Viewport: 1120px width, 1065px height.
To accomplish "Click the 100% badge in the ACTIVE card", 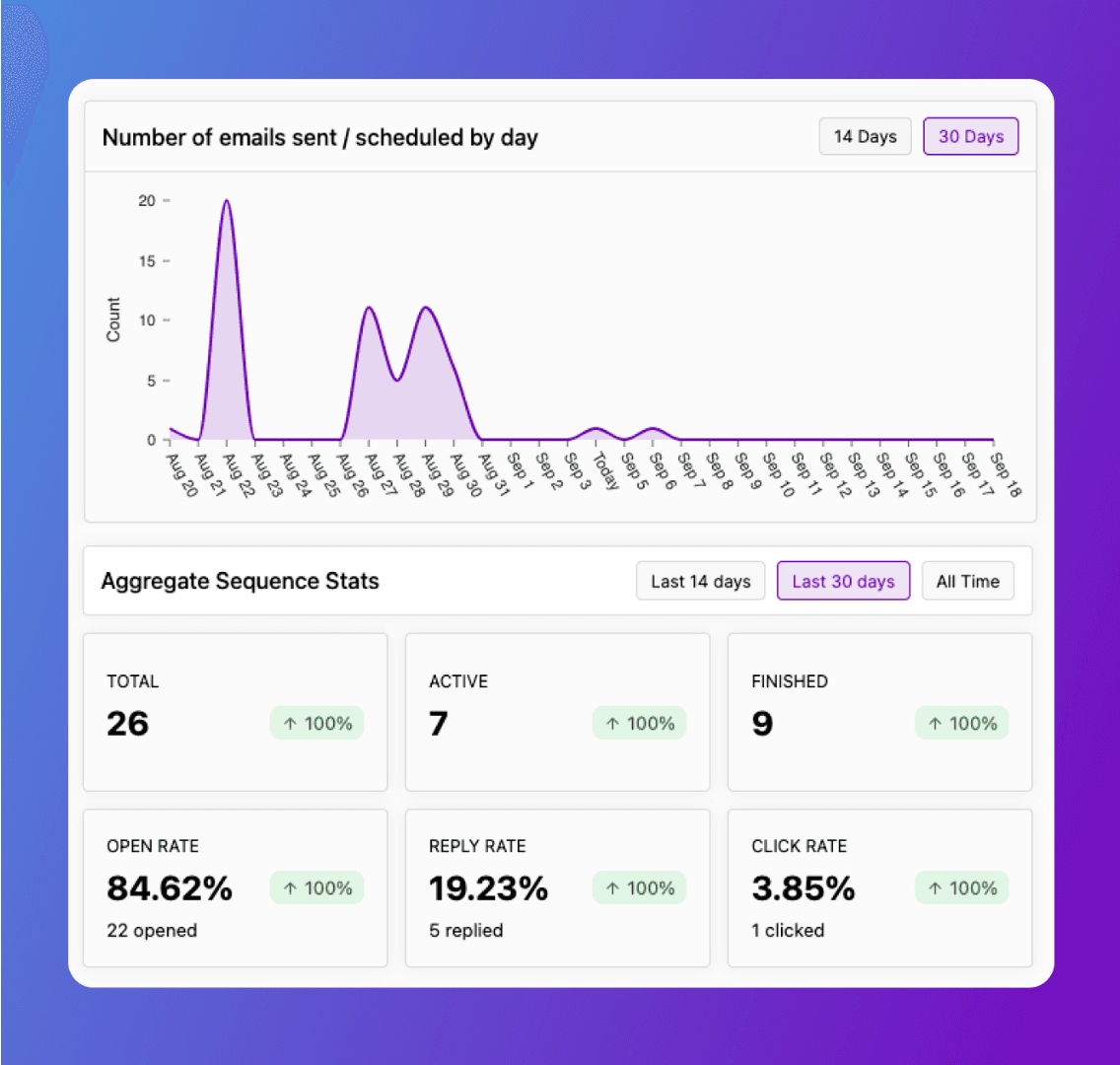I will point(639,724).
